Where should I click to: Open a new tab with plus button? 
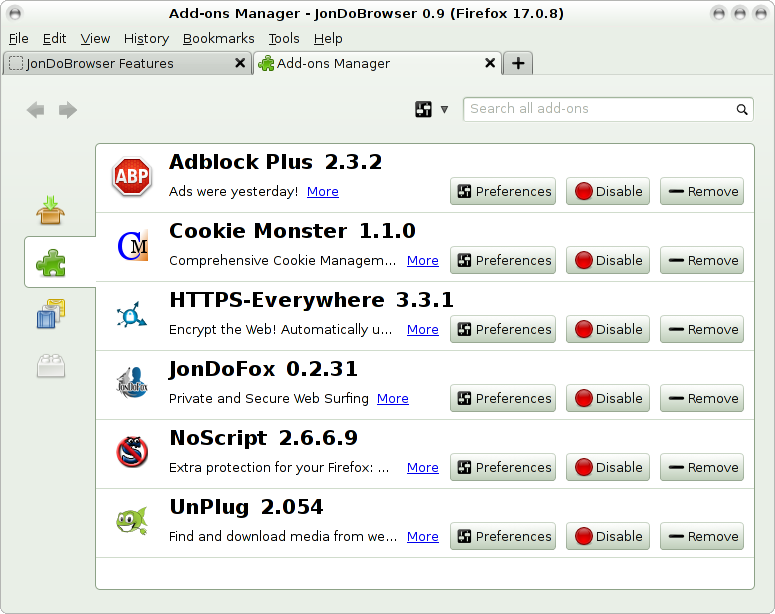click(x=517, y=63)
